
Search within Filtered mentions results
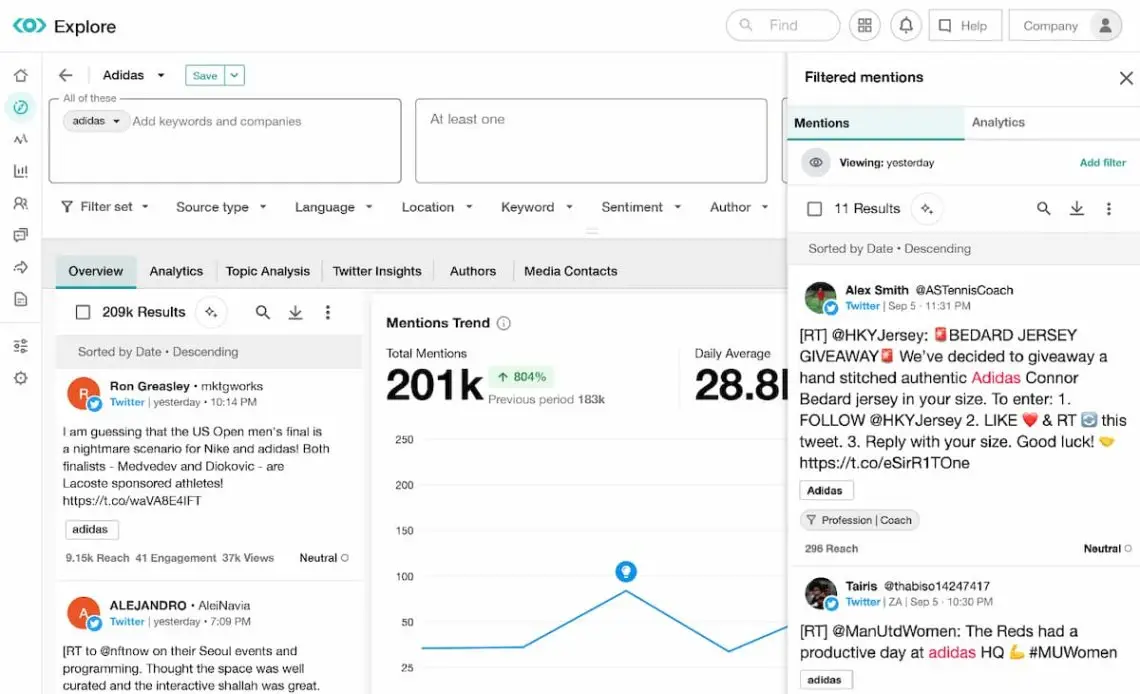tap(1043, 208)
